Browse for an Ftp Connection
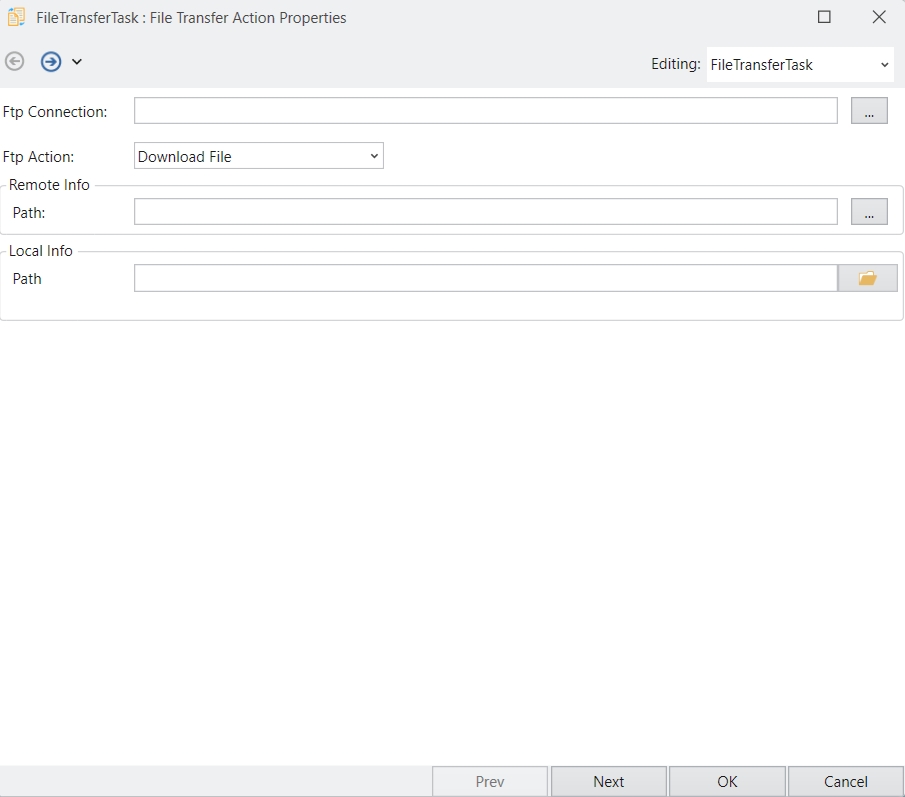This screenshot has height=797, width=905. (x=869, y=112)
